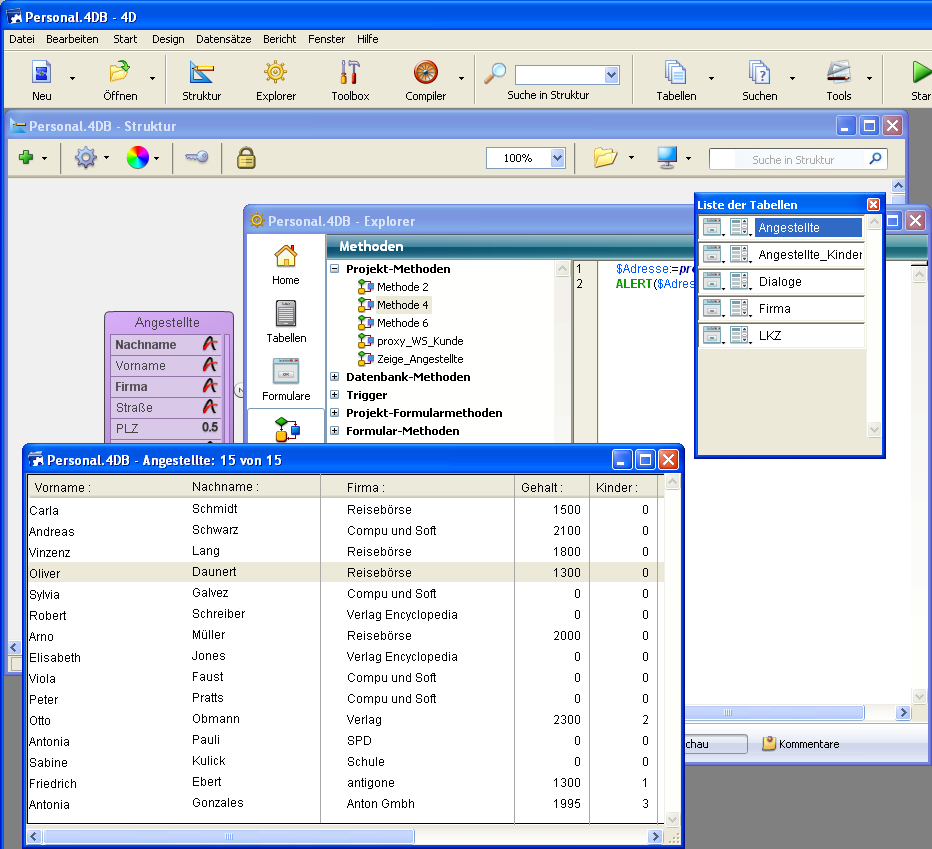
Task: Expand the Datenbank-Methoden tree node
Action: tap(334, 377)
